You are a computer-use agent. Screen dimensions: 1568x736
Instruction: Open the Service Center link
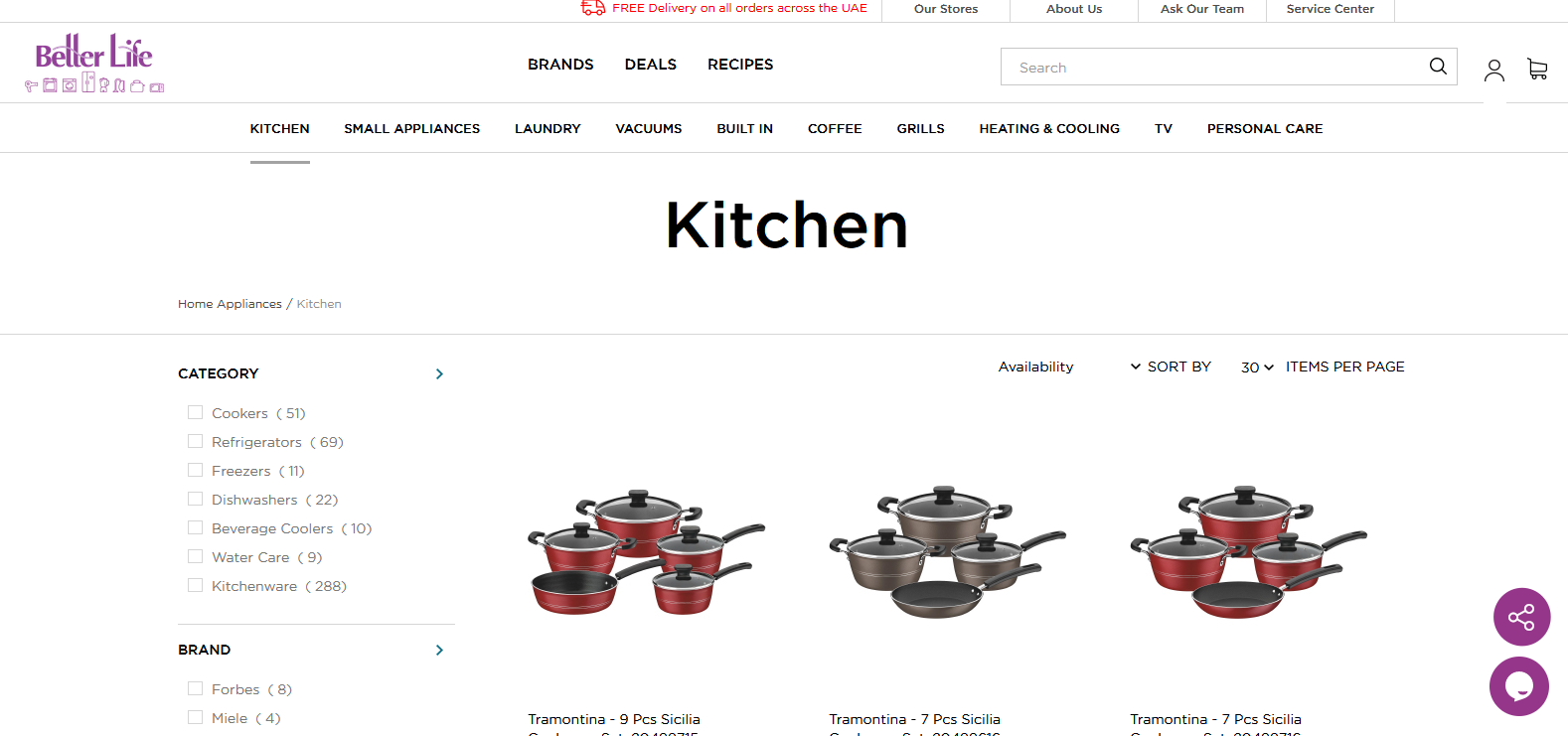1330,9
